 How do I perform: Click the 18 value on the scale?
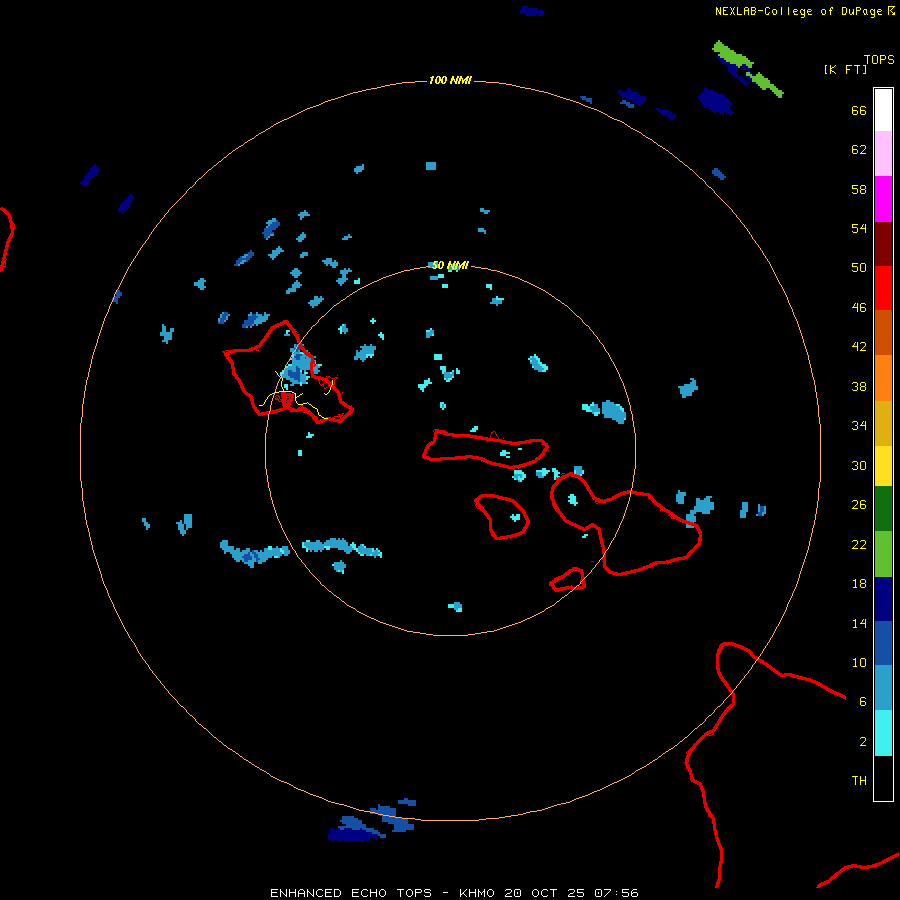point(859,584)
